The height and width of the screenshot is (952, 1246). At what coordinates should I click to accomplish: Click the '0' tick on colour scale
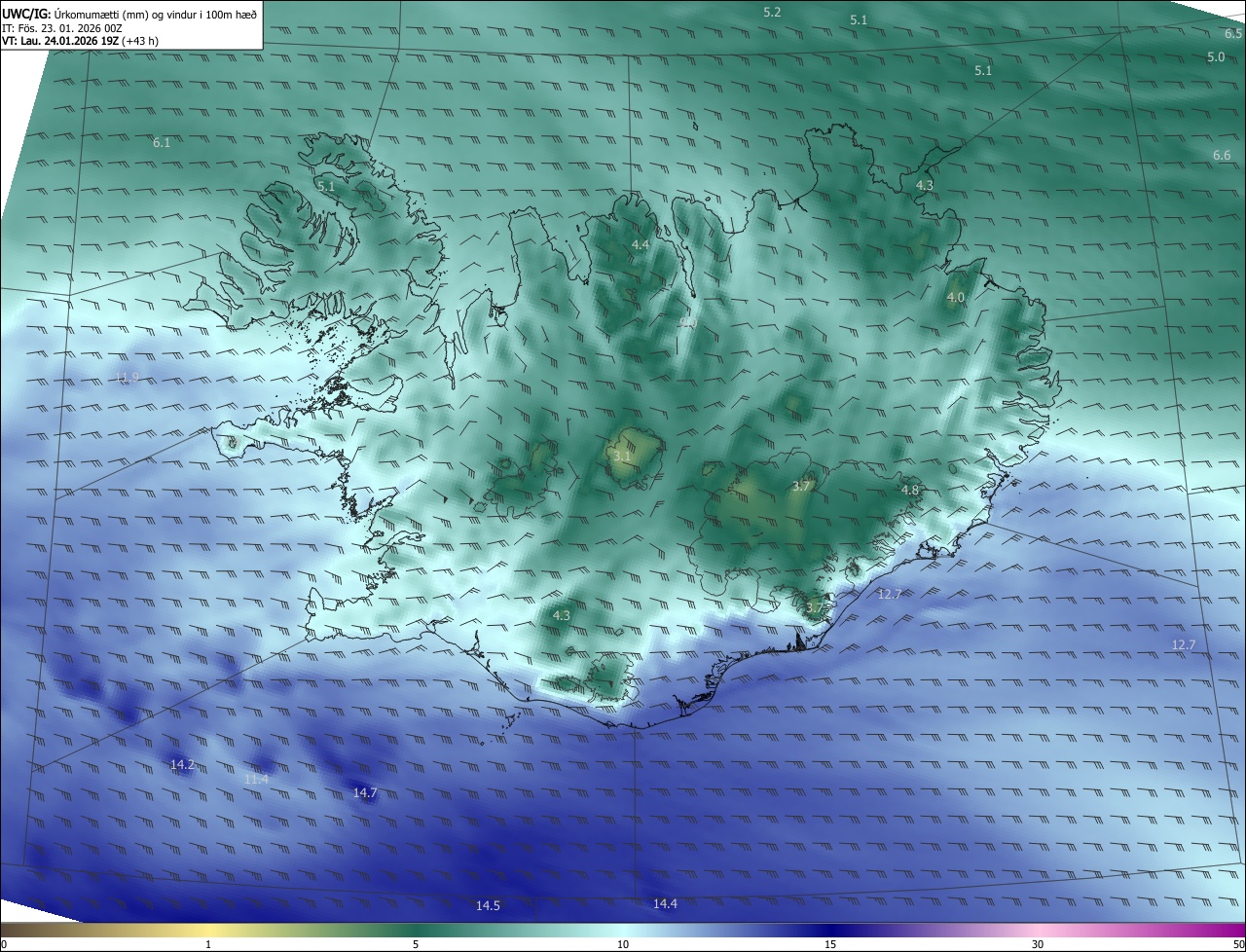coord(4,944)
